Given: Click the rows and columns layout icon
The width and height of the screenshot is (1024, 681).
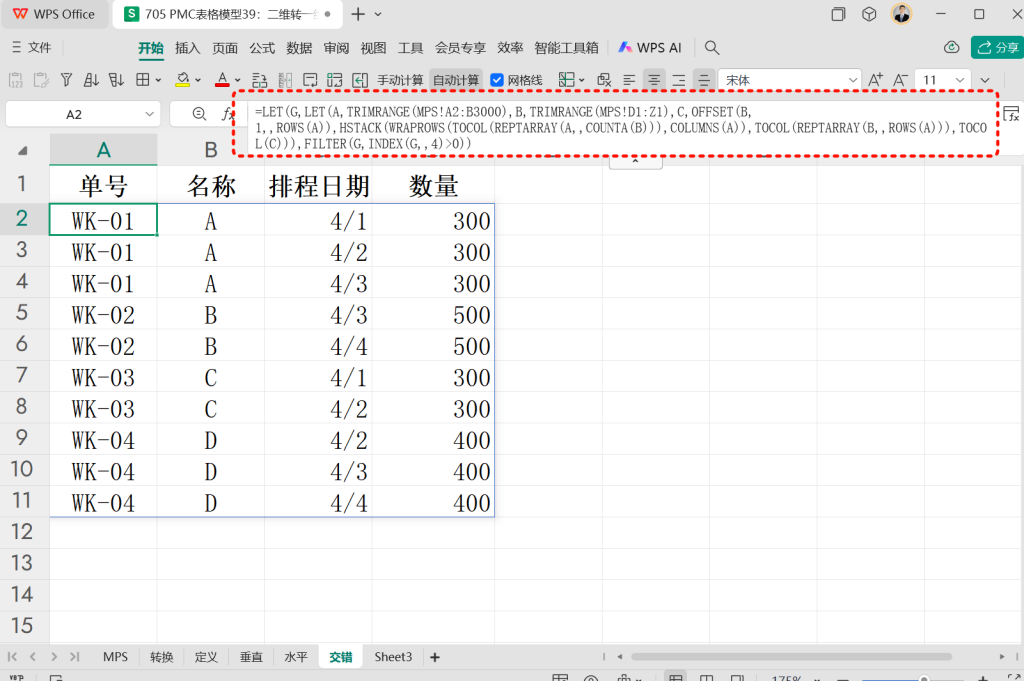Looking at the screenshot, I should [x=335, y=80].
